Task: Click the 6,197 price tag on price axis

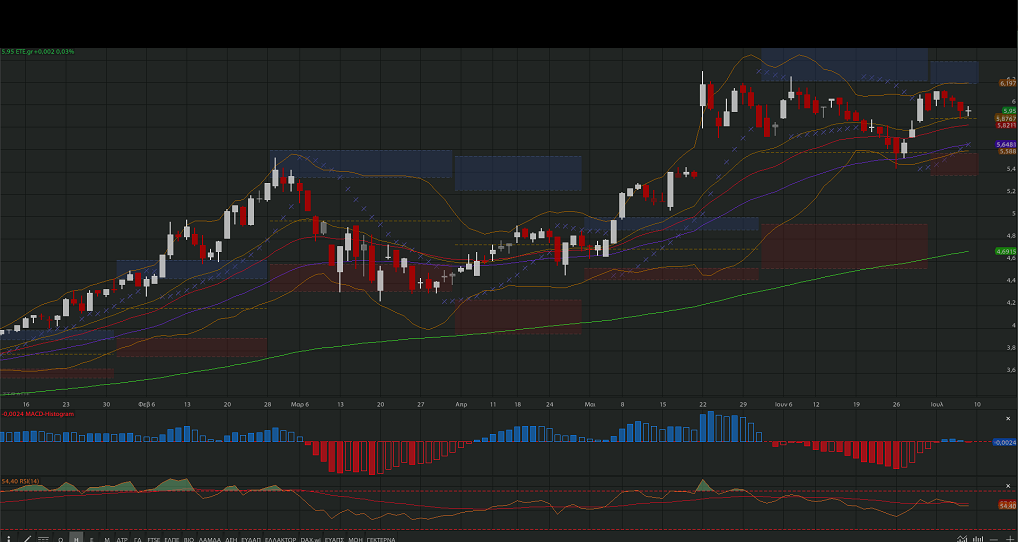Action: 1008,83
